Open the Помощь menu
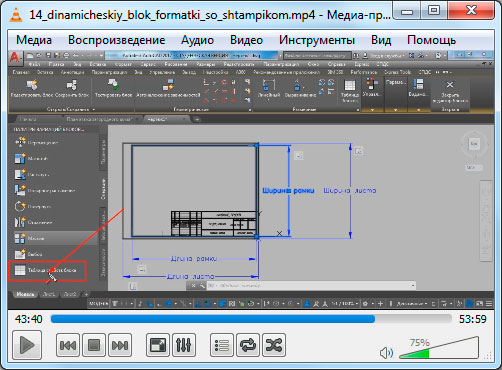 tap(431, 40)
